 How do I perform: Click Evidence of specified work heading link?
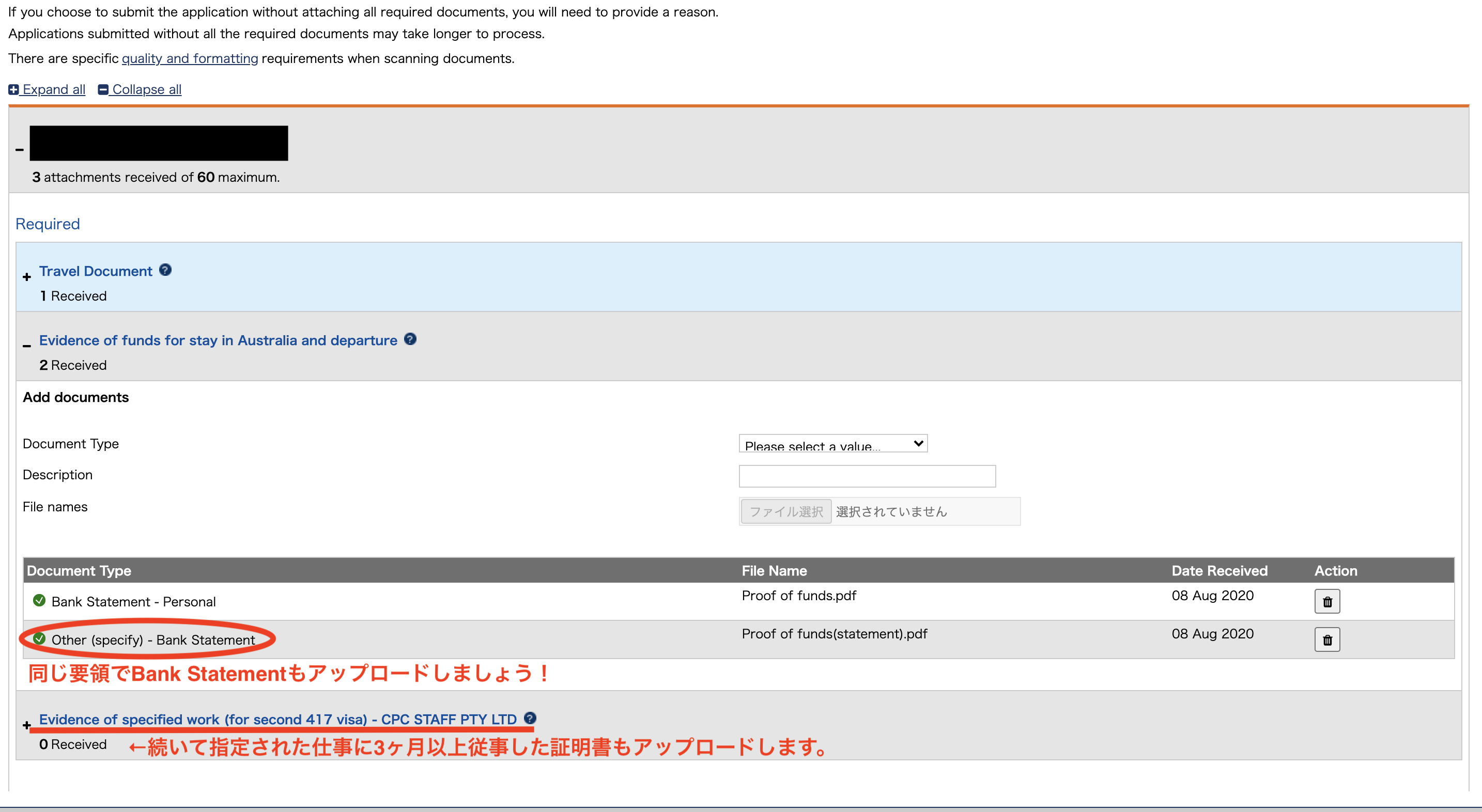(277, 720)
